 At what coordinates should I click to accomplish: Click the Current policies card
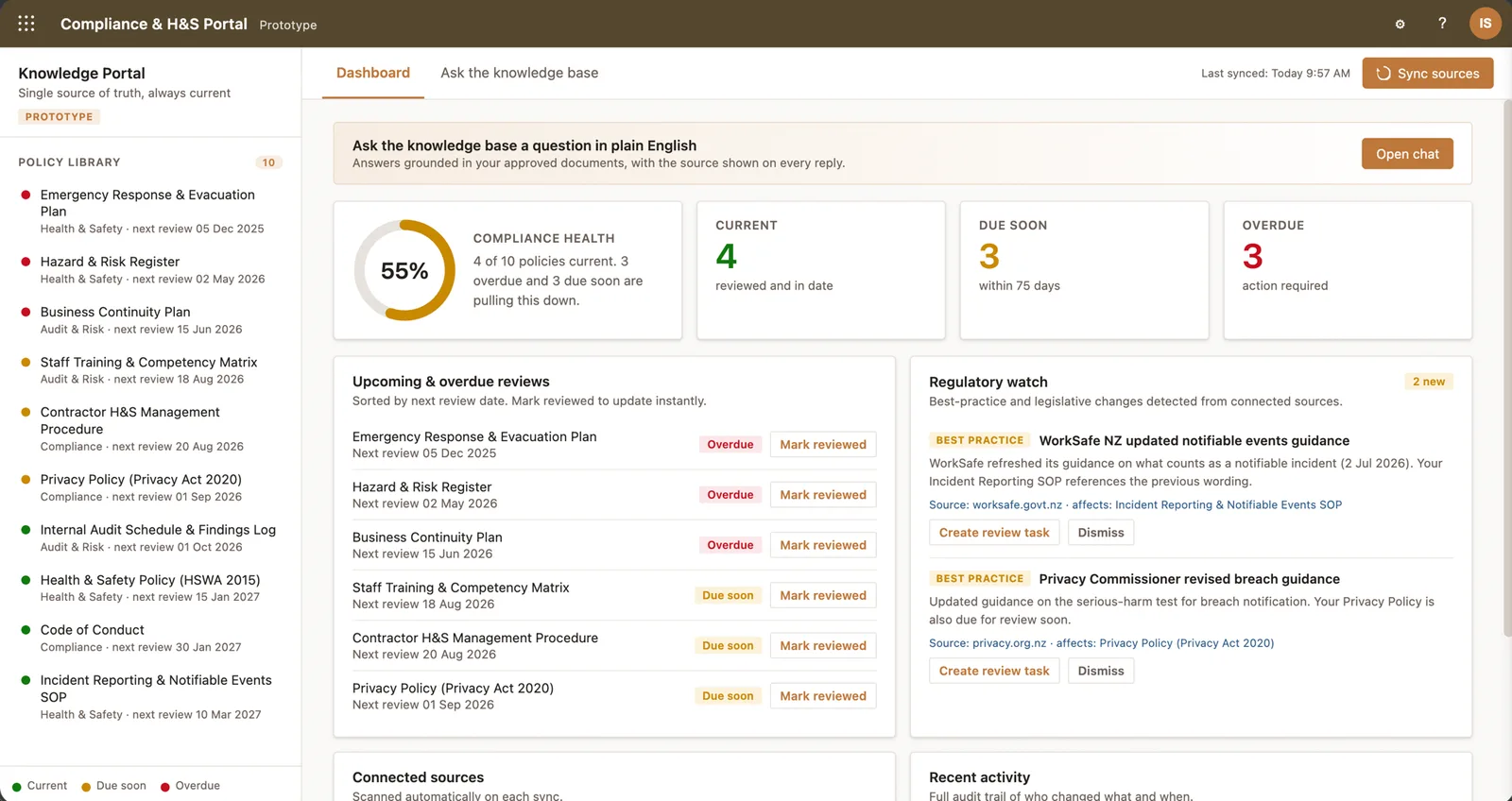tap(820, 270)
